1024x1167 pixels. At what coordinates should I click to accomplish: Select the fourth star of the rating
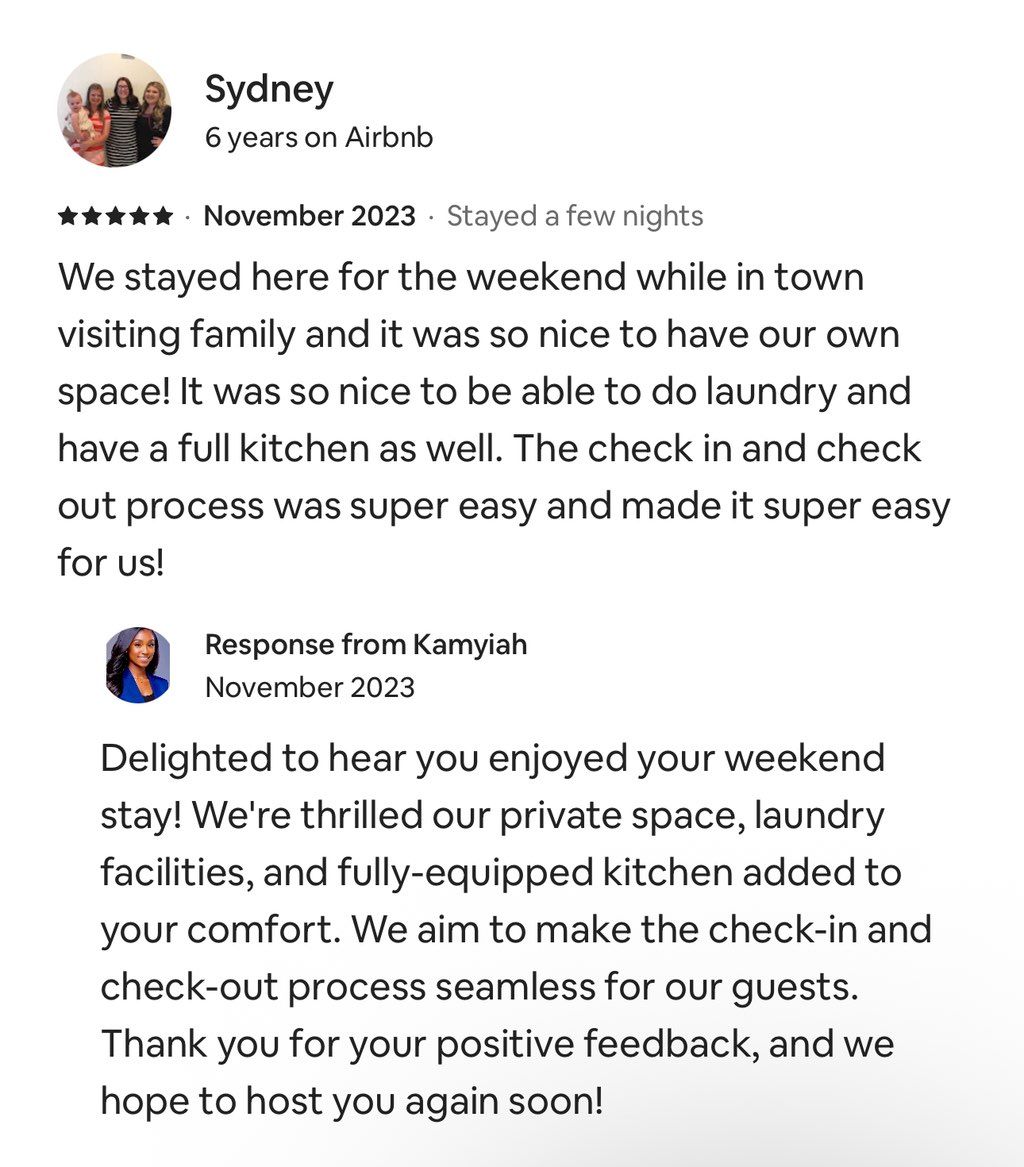point(139,217)
